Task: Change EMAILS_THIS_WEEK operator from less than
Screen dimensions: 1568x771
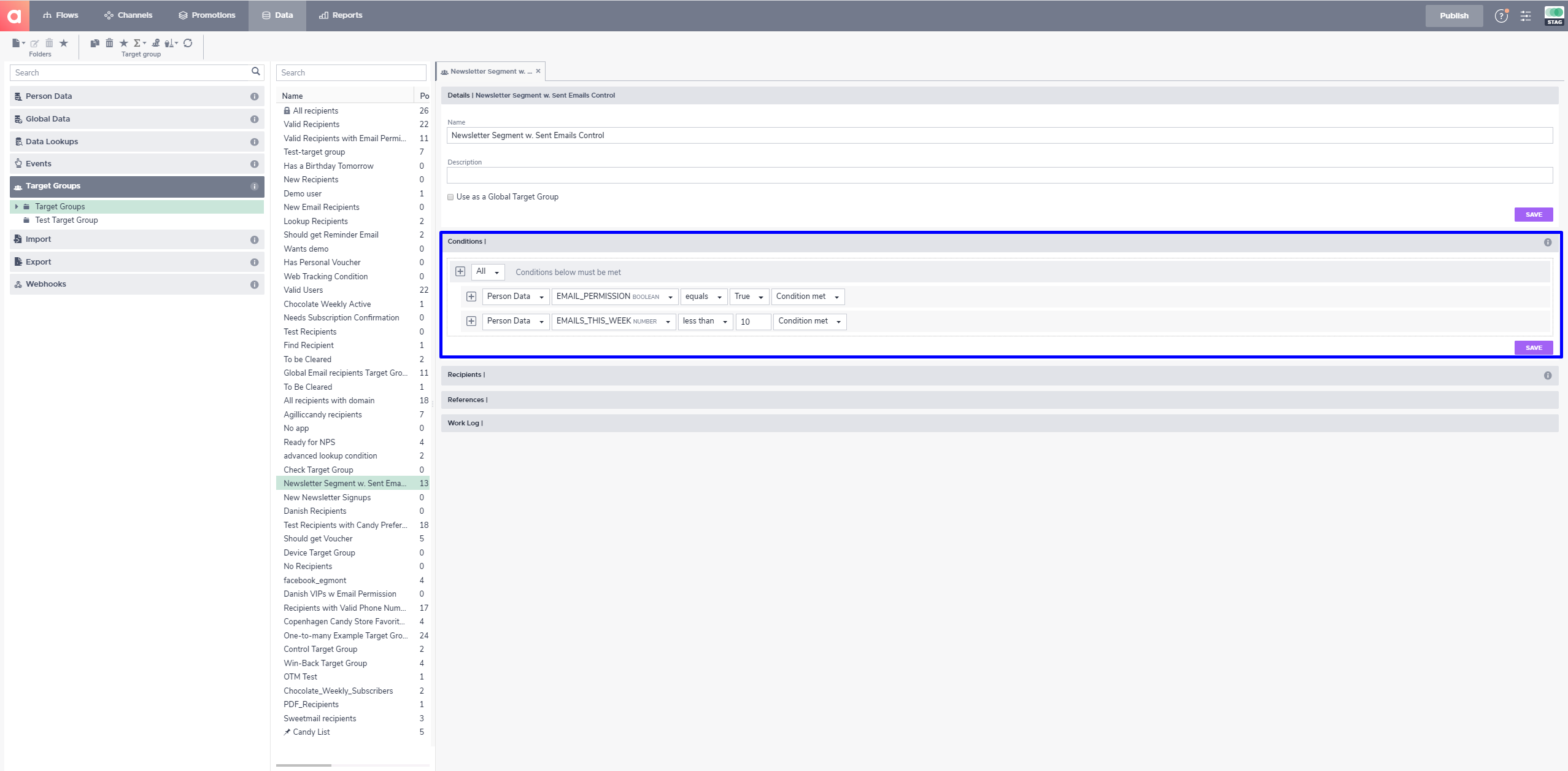Action: tap(705, 321)
